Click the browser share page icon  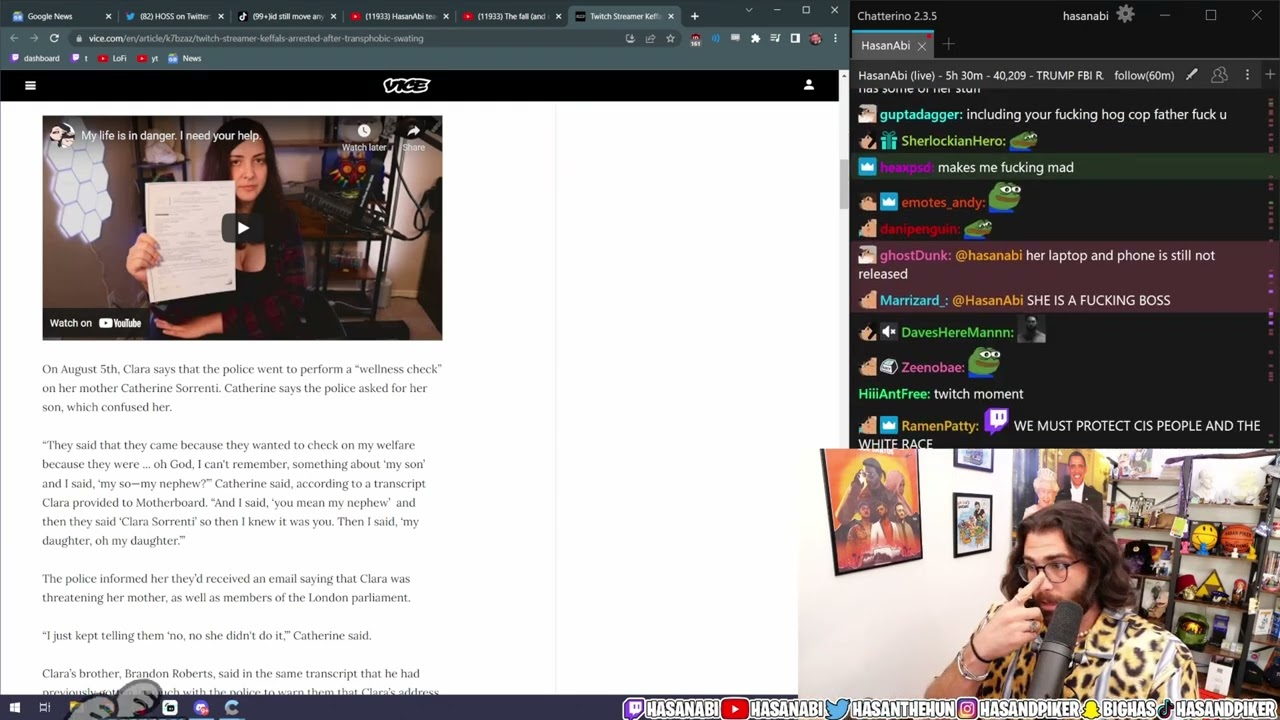click(650, 38)
